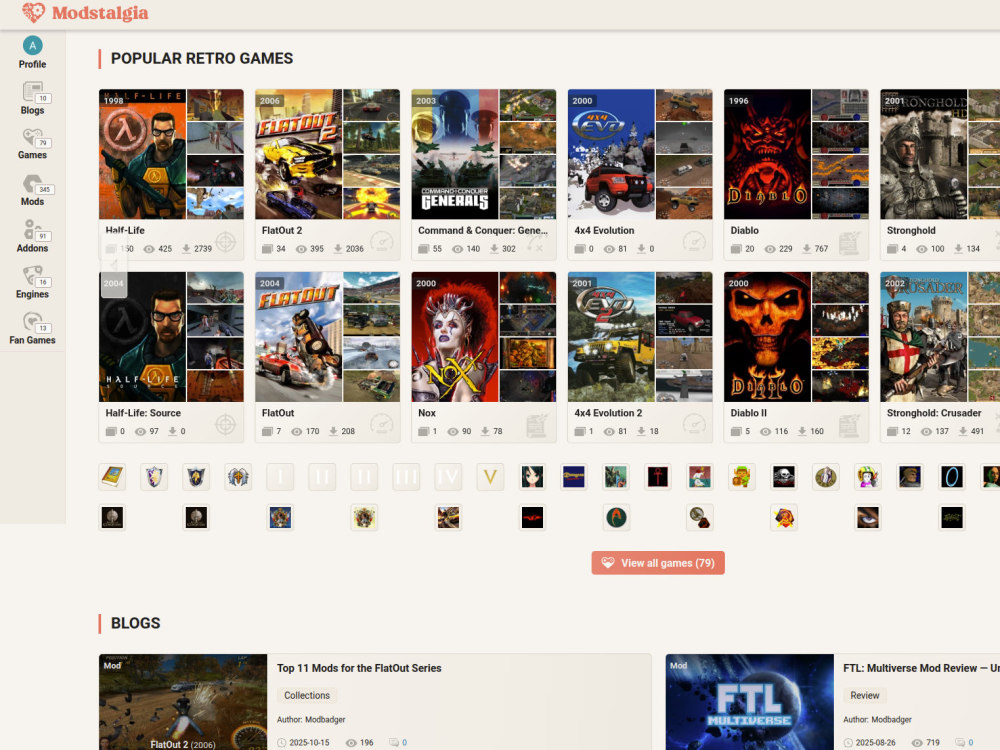Click the Fan Games label in sidebar

click(33, 340)
